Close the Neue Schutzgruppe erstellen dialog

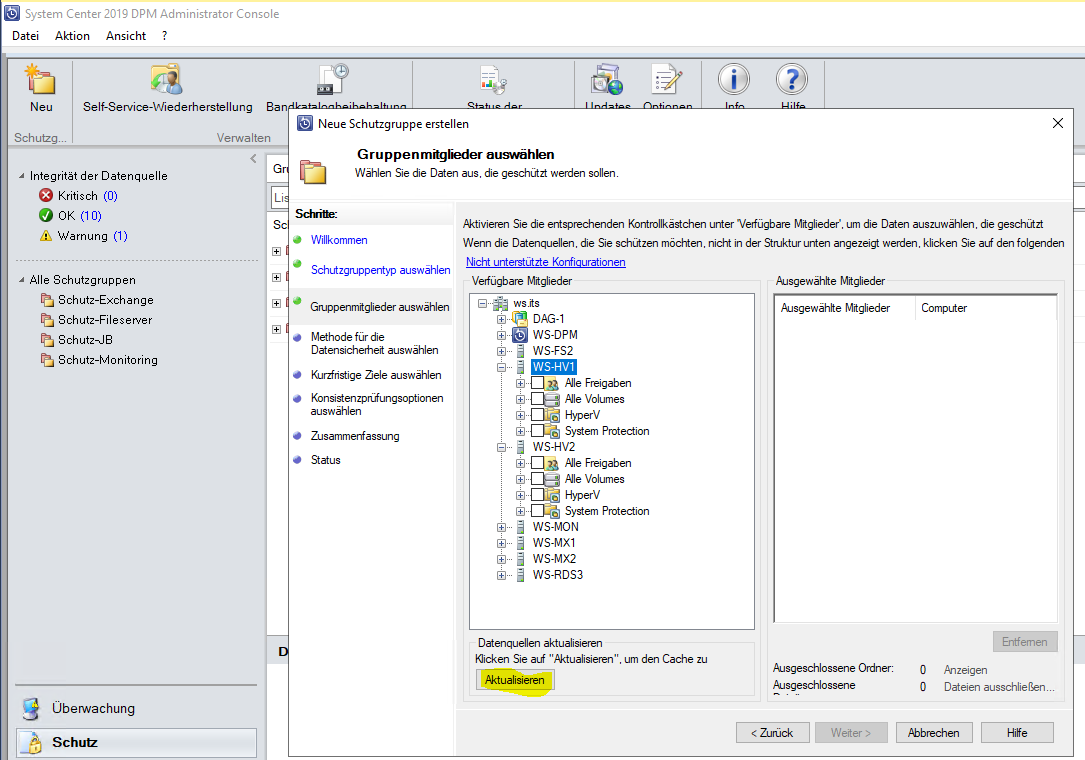[x=1057, y=123]
